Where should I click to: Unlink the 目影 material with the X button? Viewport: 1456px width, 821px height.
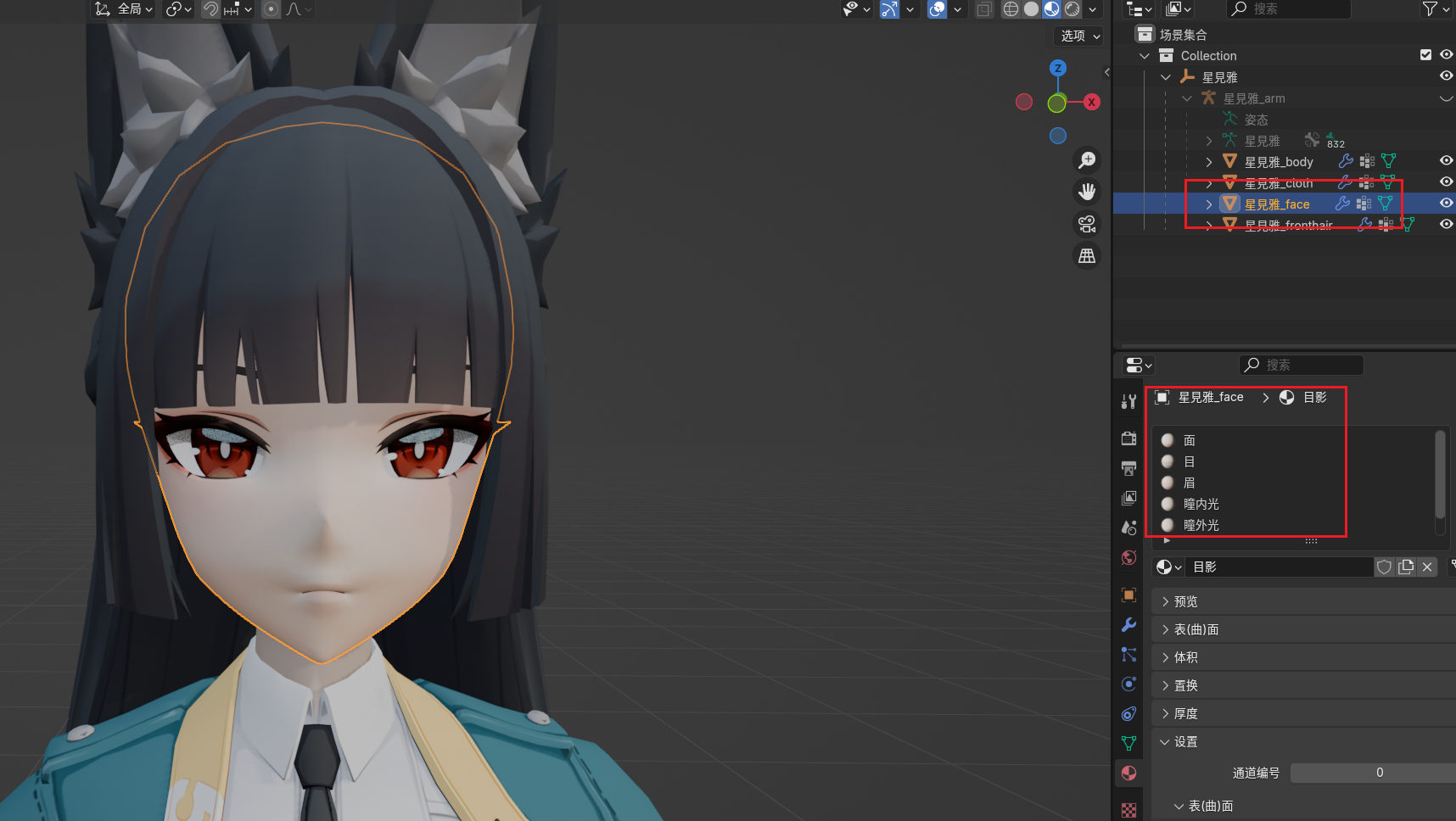pyautogui.click(x=1427, y=567)
